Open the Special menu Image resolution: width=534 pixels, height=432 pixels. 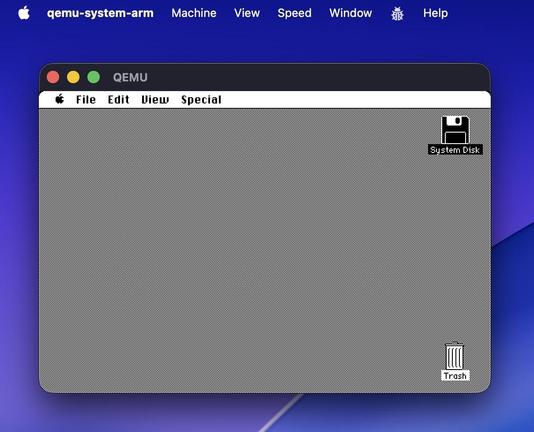click(201, 100)
